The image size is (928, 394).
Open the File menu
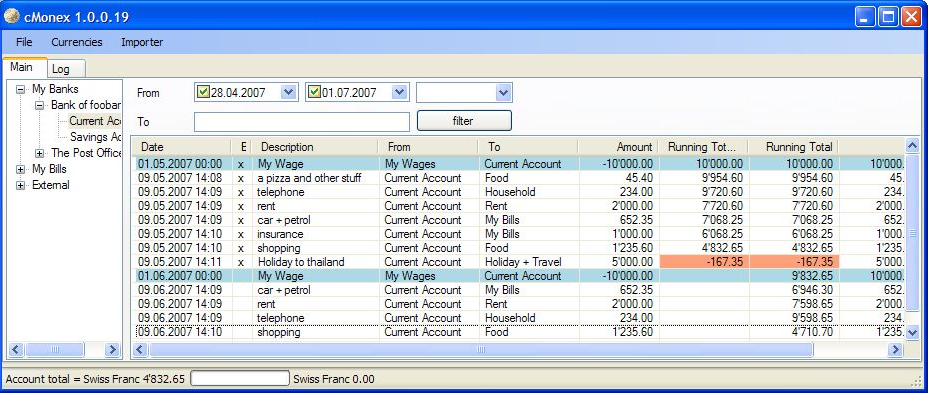(x=24, y=42)
